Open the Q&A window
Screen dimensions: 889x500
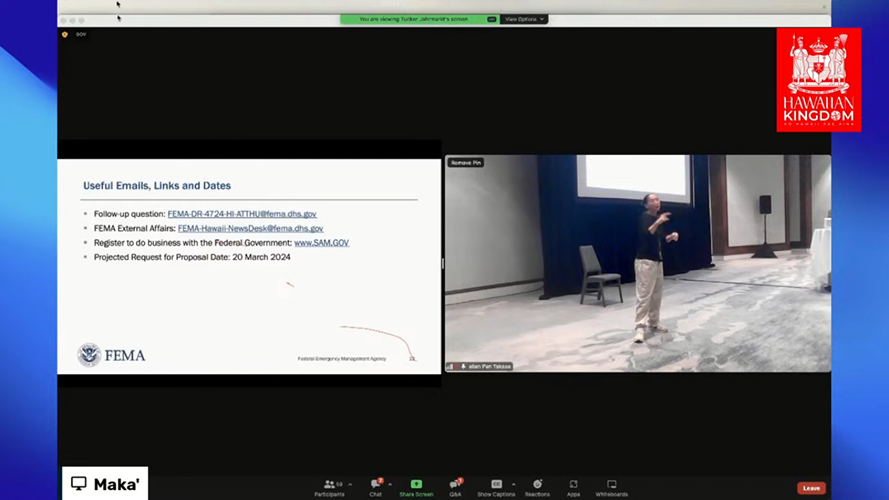(455, 486)
